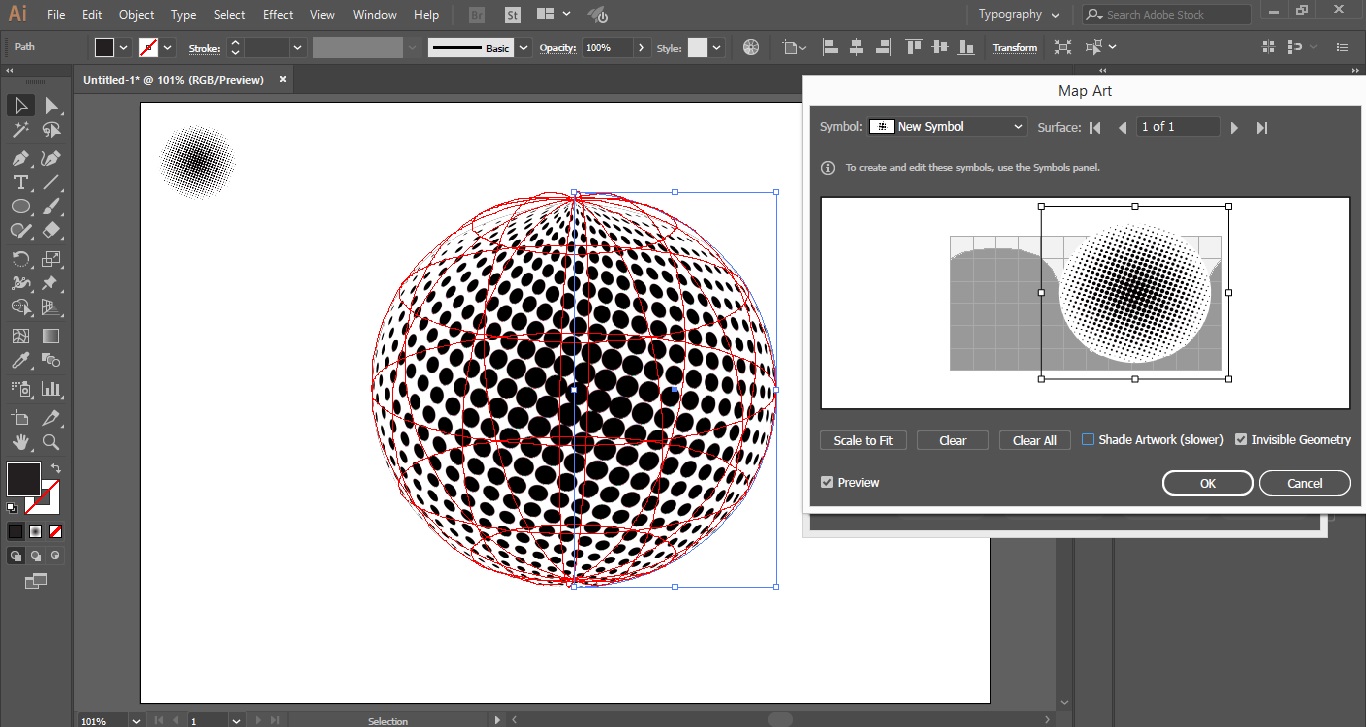
Task: Open the Effect menu
Action: 278,15
